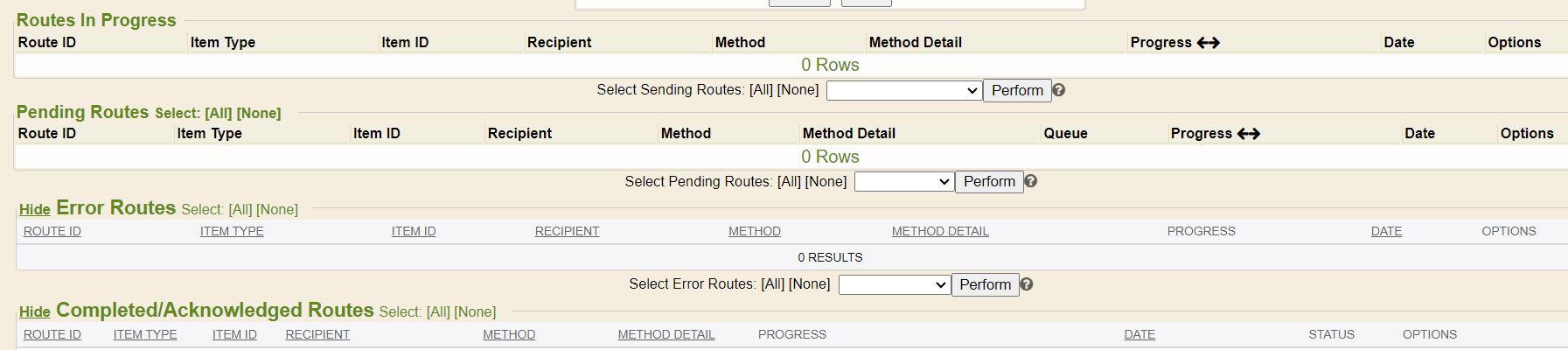The height and width of the screenshot is (350, 1568).
Task: Click the Routes In Progress column resize arrows
Action: [x=1209, y=43]
